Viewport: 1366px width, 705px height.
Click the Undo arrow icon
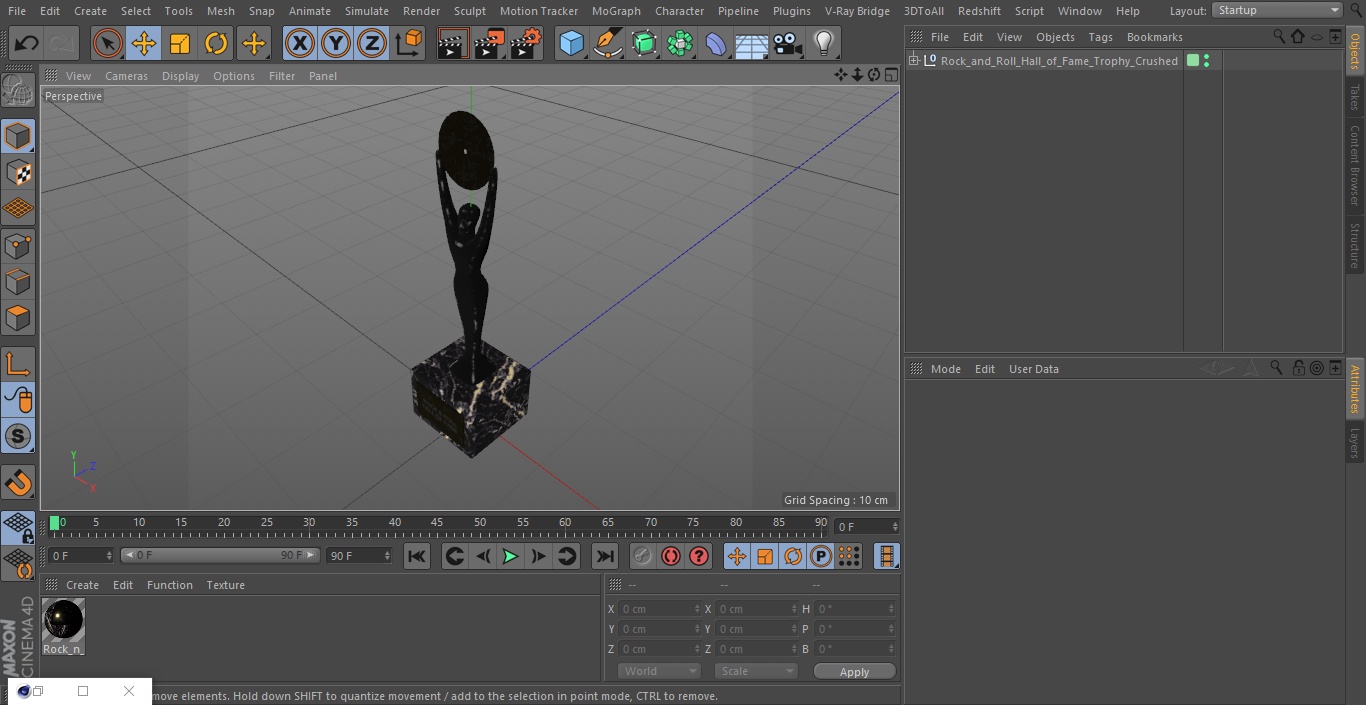coord(27,43)
